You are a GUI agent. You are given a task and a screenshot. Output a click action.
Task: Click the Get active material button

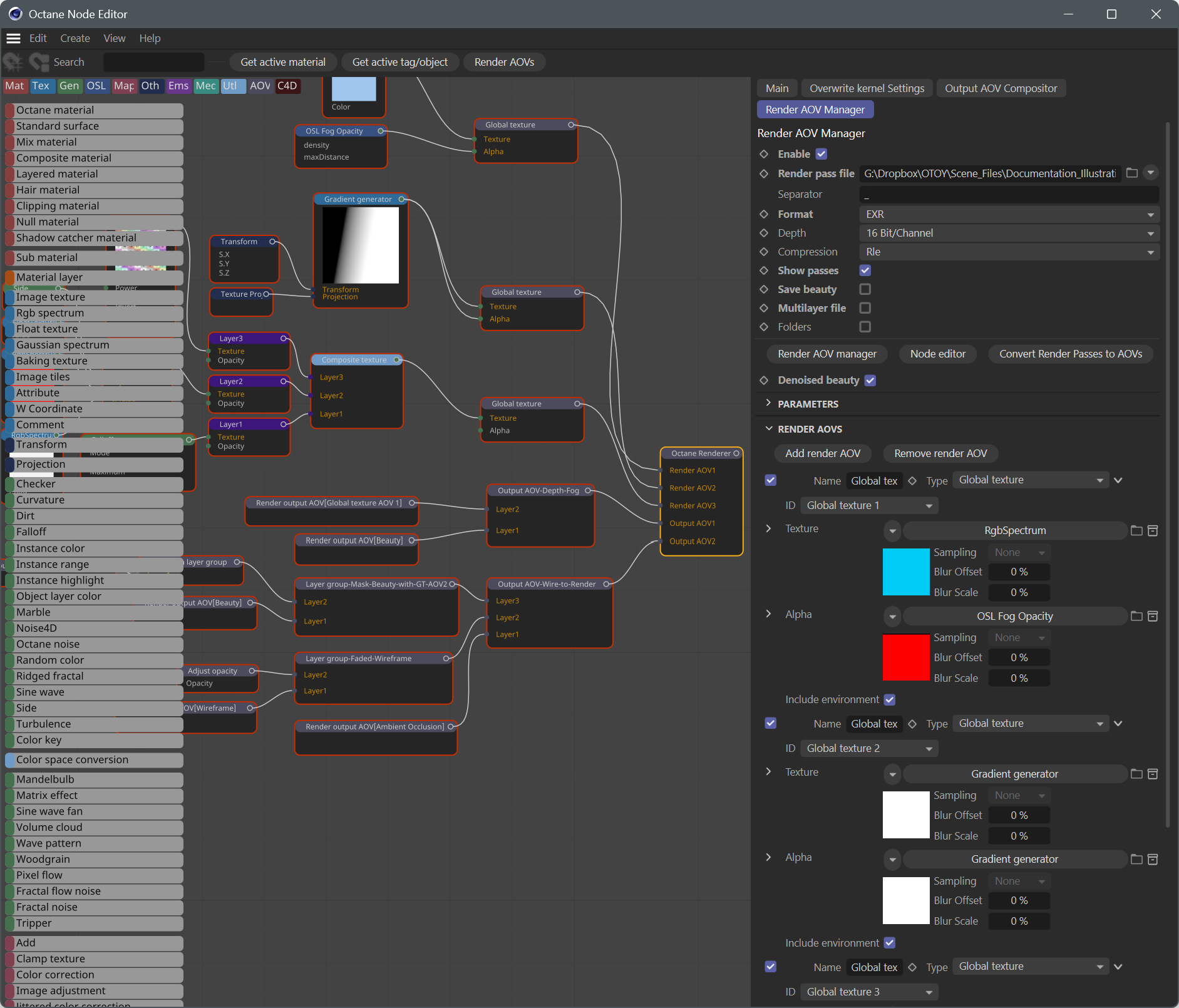(x=282, y=62)
